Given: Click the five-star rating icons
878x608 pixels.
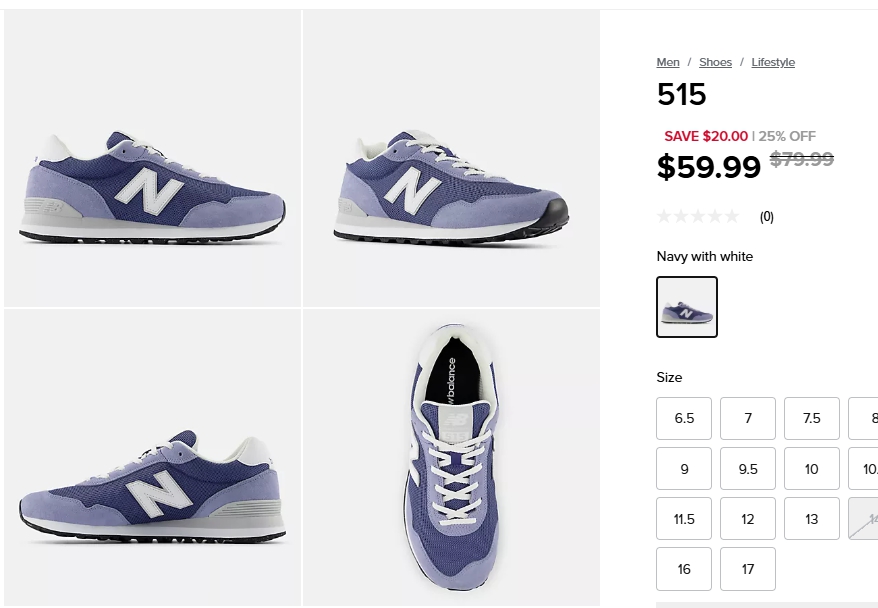Looking at the screenshot, I should 698,216.
